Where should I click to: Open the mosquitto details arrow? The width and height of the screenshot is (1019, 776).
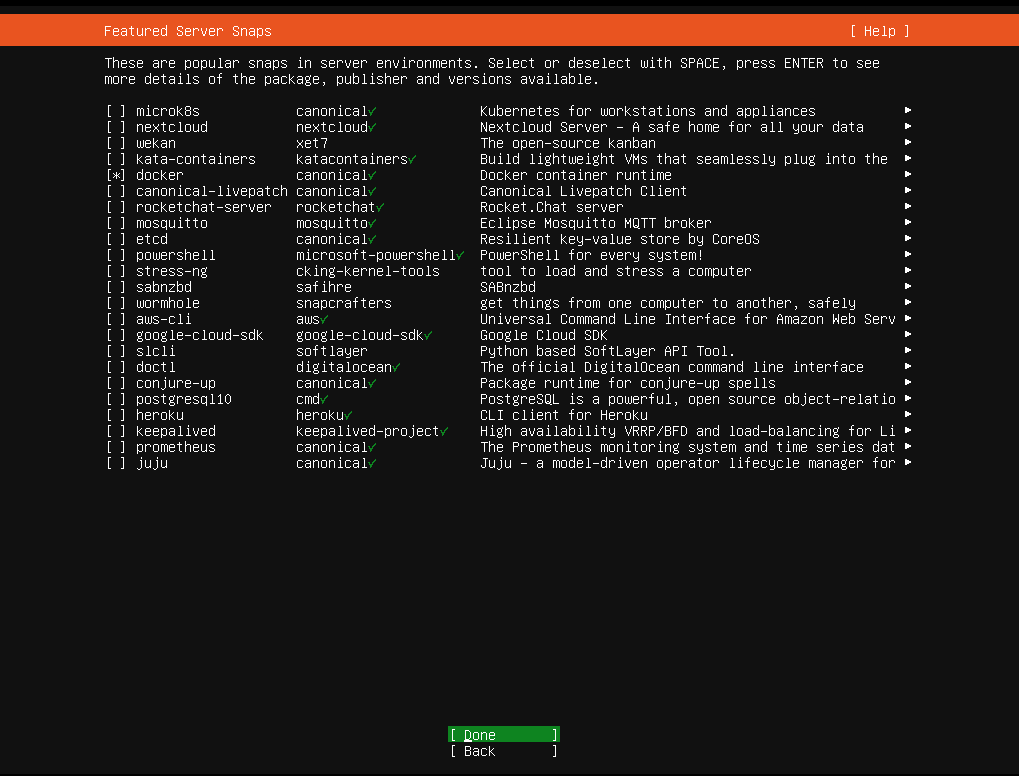pos(907,223)
